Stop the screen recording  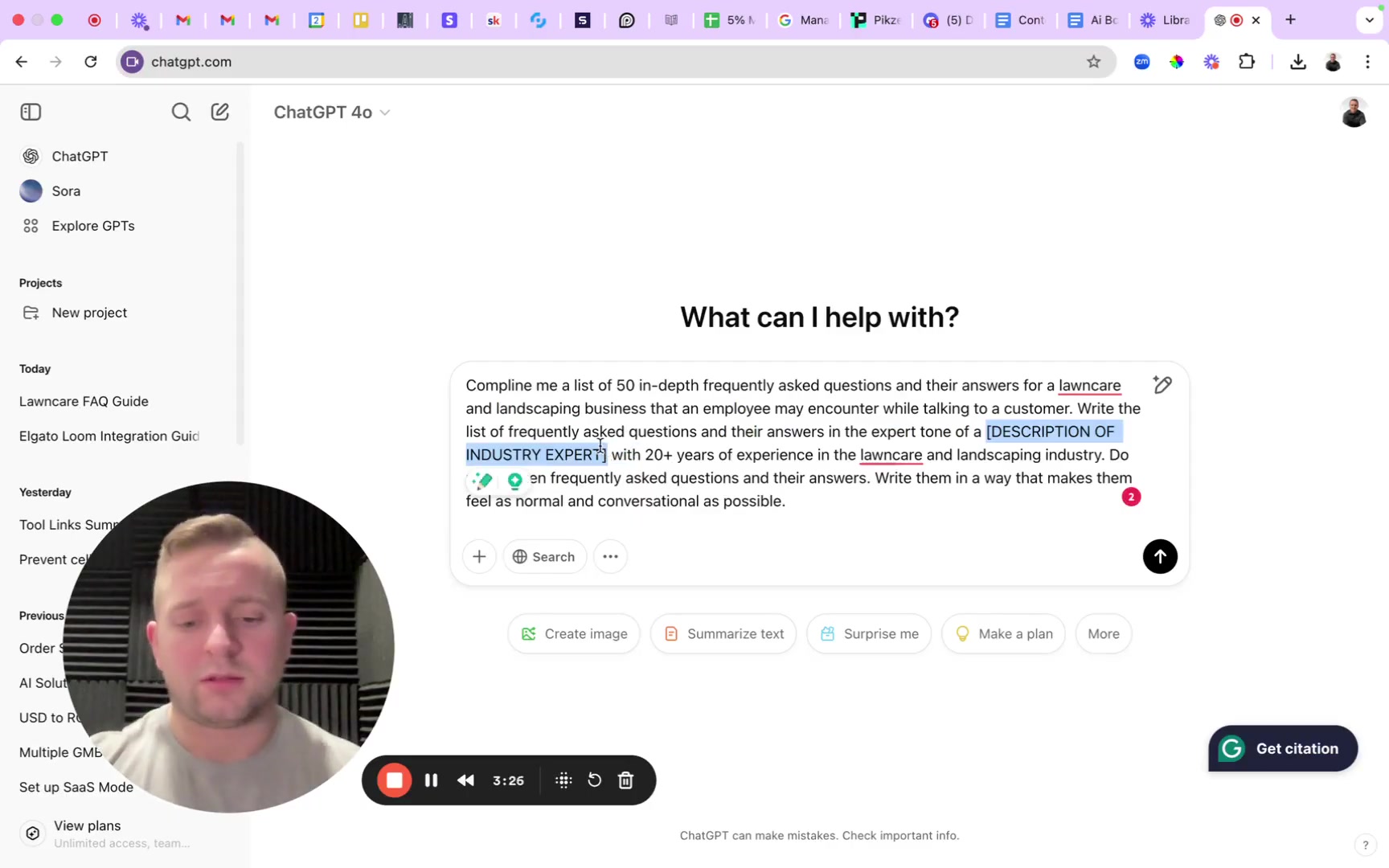(394, 780)
